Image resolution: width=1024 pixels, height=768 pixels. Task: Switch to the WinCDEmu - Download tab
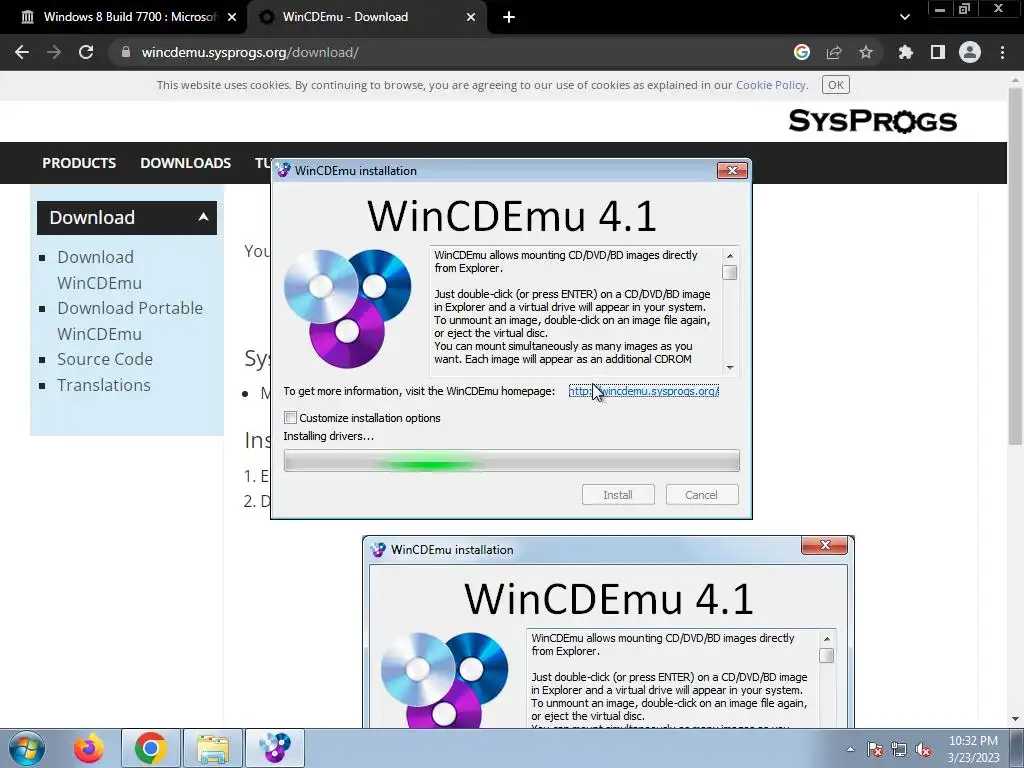(366, 17)
